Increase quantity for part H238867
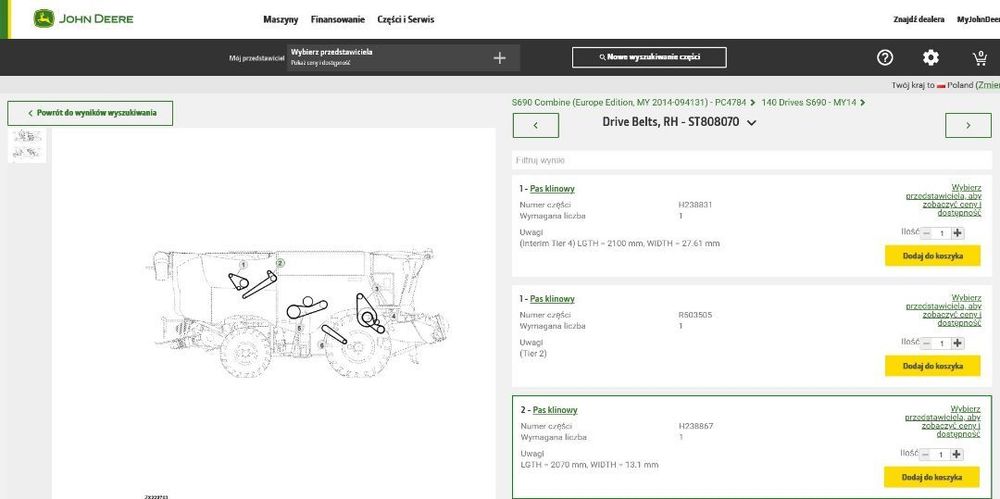Viewport: 1000px width, 499px height. 957,454
